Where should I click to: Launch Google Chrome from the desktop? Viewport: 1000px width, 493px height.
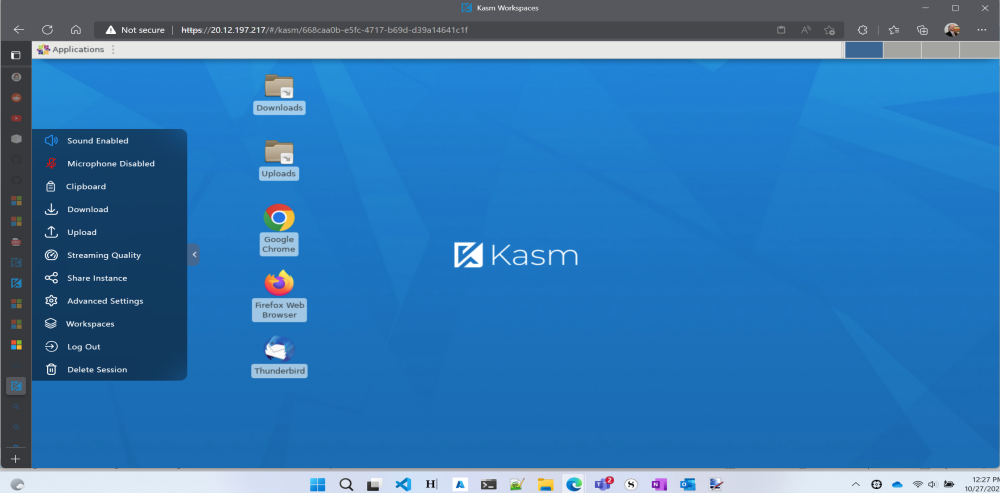point(279,230)
